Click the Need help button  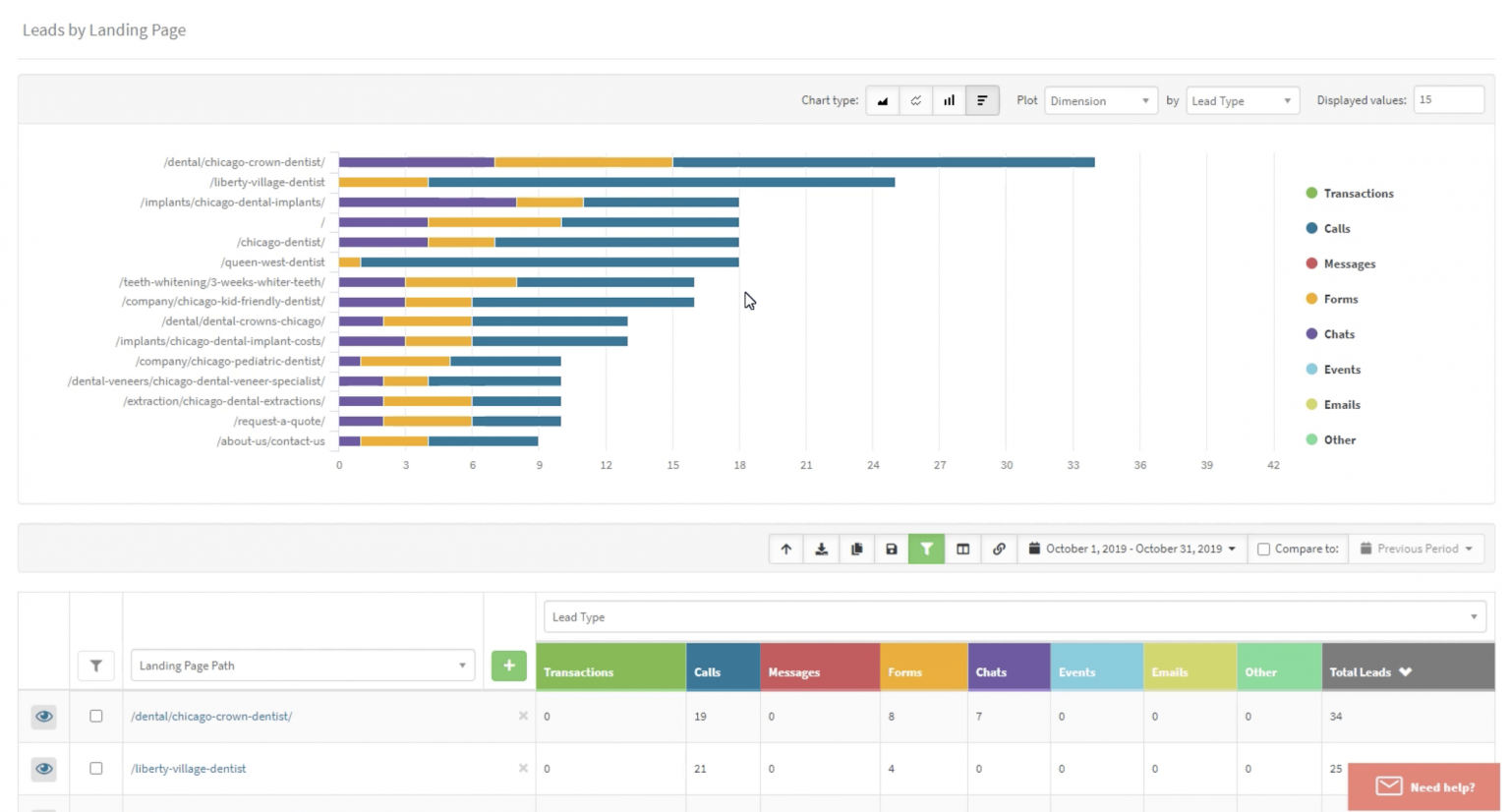(x=1423, y=786)
